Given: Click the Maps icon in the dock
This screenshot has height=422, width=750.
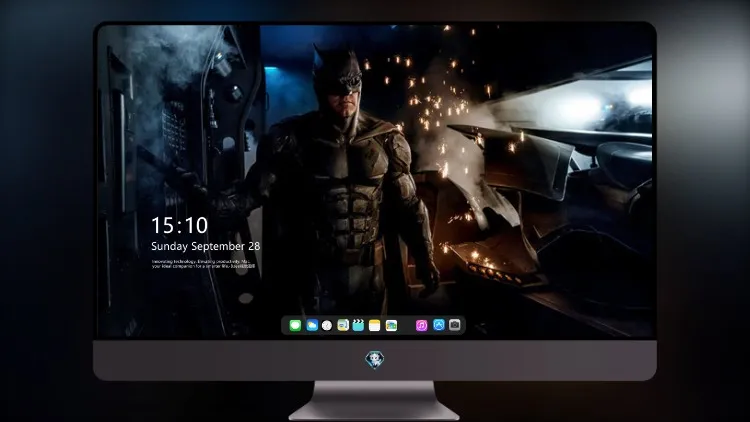Looking at the screenshot, I should point(343,325).
